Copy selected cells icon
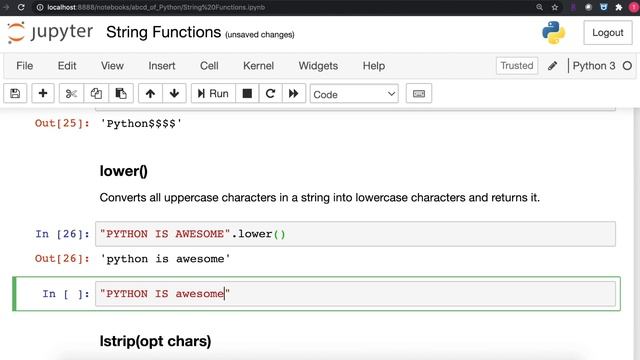The image size is (640, 360). [x=96, y=93]
